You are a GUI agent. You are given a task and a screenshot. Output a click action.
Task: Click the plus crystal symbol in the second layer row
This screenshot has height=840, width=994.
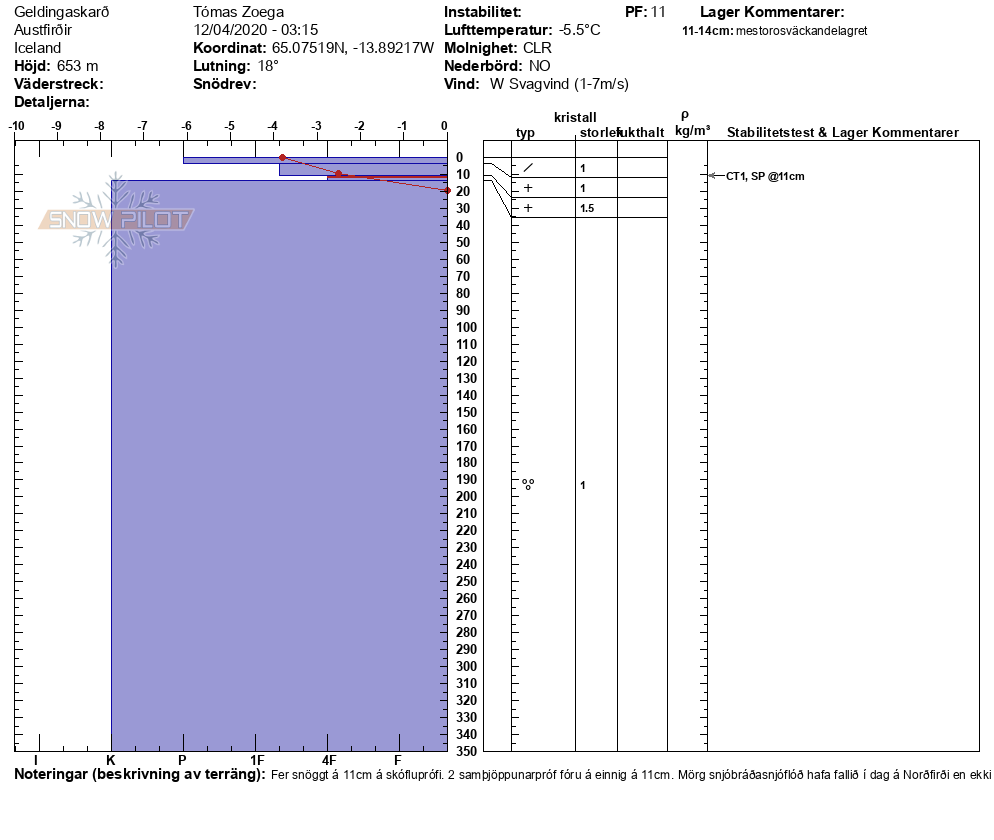pyautogui.click(x=528, y=188)
